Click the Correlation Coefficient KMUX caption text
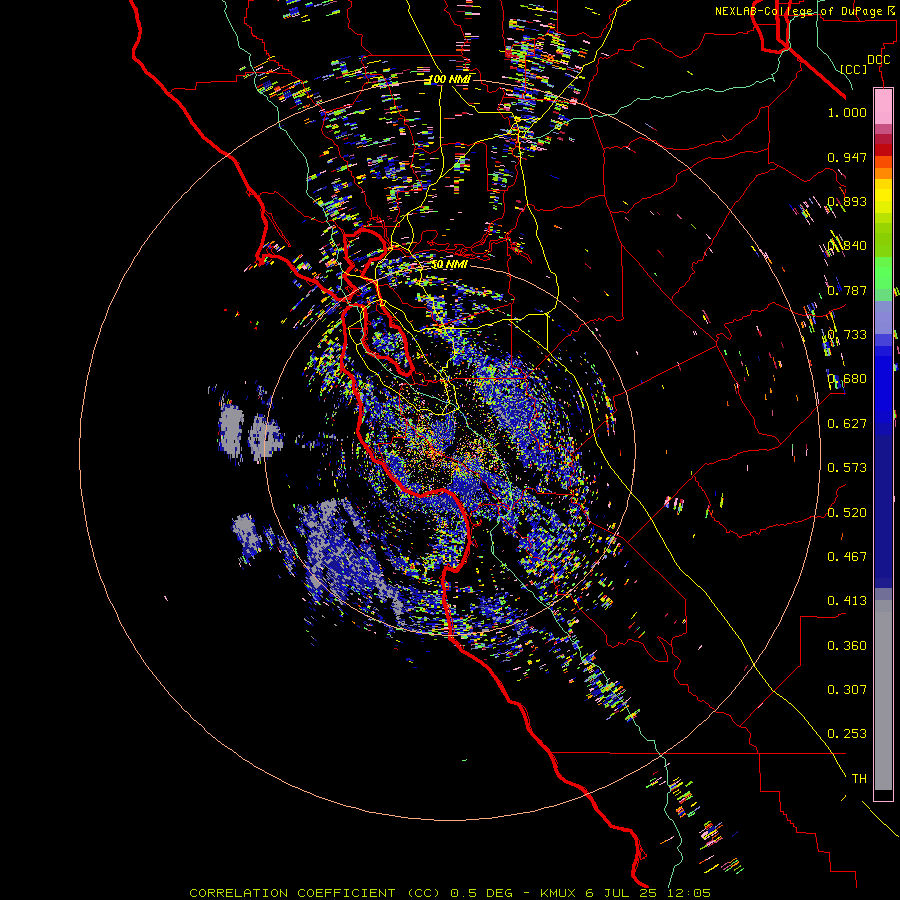The width and height of the screenshot is (900, 900). (x=450, y=893)
